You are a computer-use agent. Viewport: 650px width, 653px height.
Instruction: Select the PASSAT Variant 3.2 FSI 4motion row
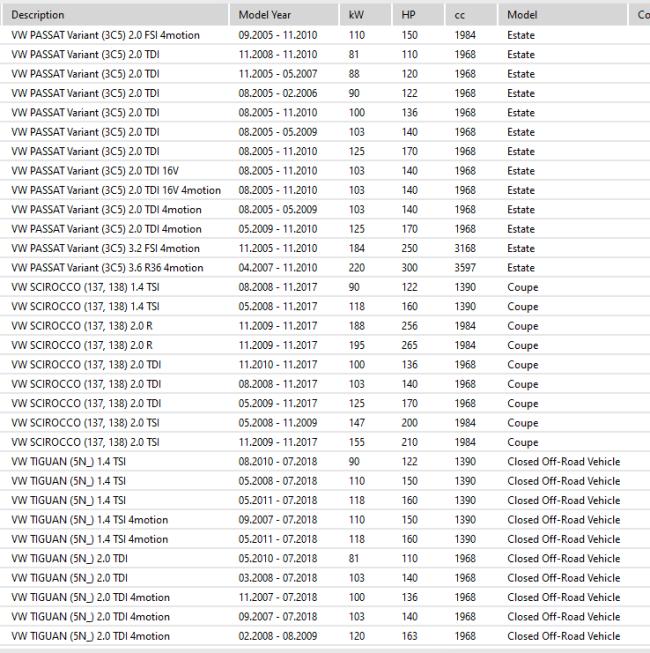[x=325, y=248]
